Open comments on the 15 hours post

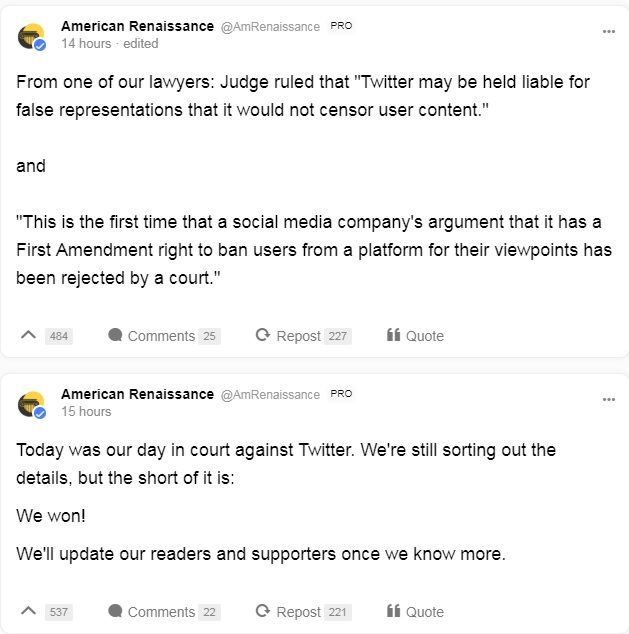[x=164, y=611]
